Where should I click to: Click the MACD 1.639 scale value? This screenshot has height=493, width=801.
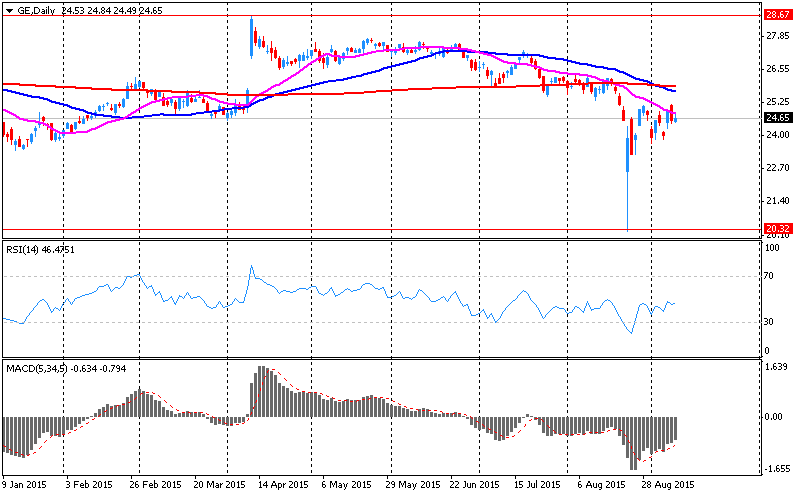tap(777, 367)
